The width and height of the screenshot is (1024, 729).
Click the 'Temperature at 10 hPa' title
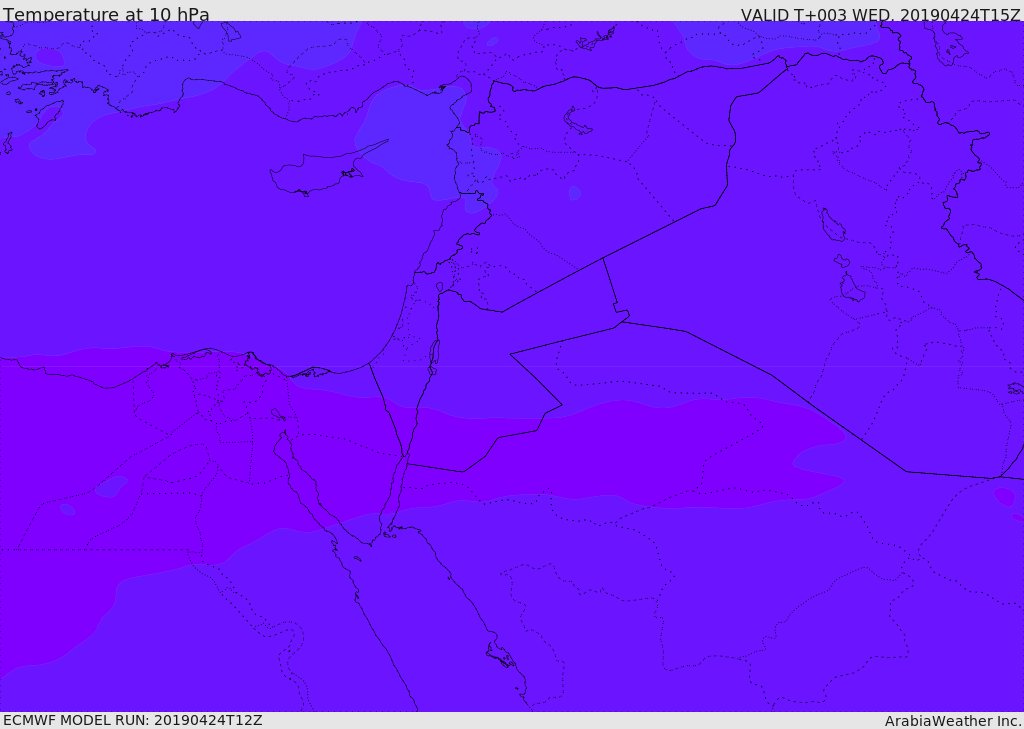106,14
